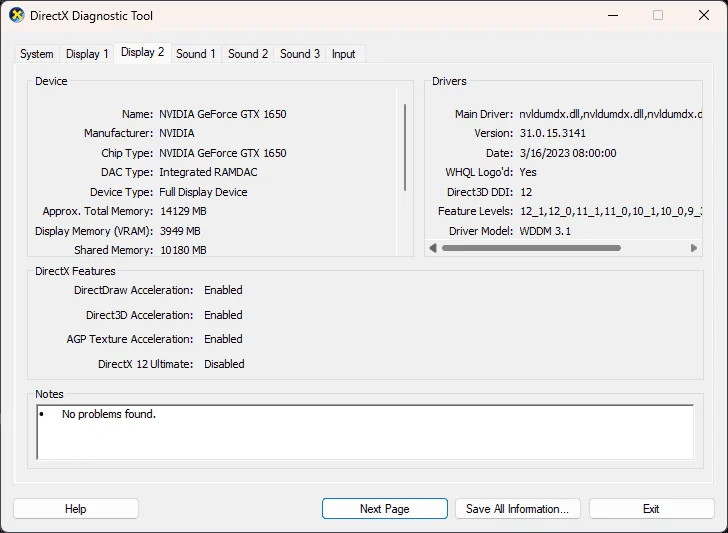Click the value Full Display Device
Screen dimensions: 728x533
click(x=203, y=192)
